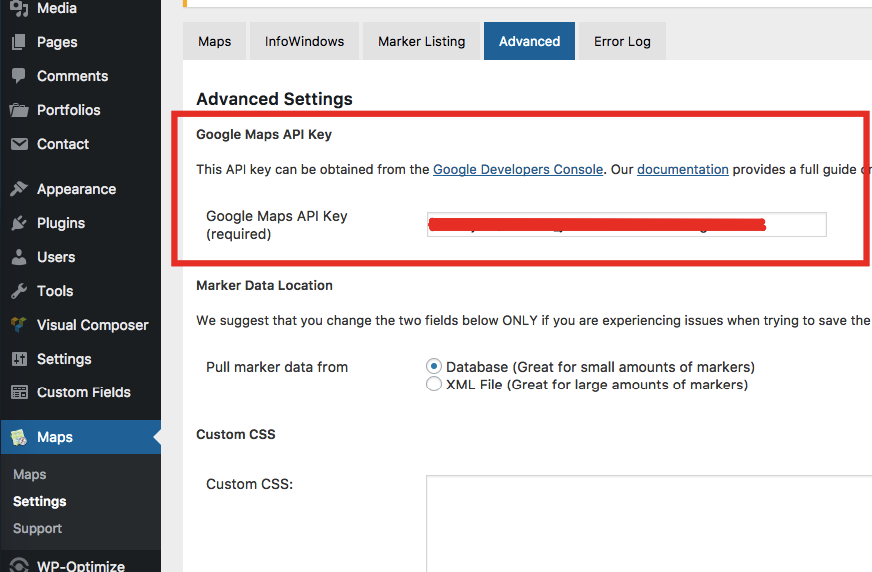
Task: Click the Visual Composer icon
Action: point(19,325)
